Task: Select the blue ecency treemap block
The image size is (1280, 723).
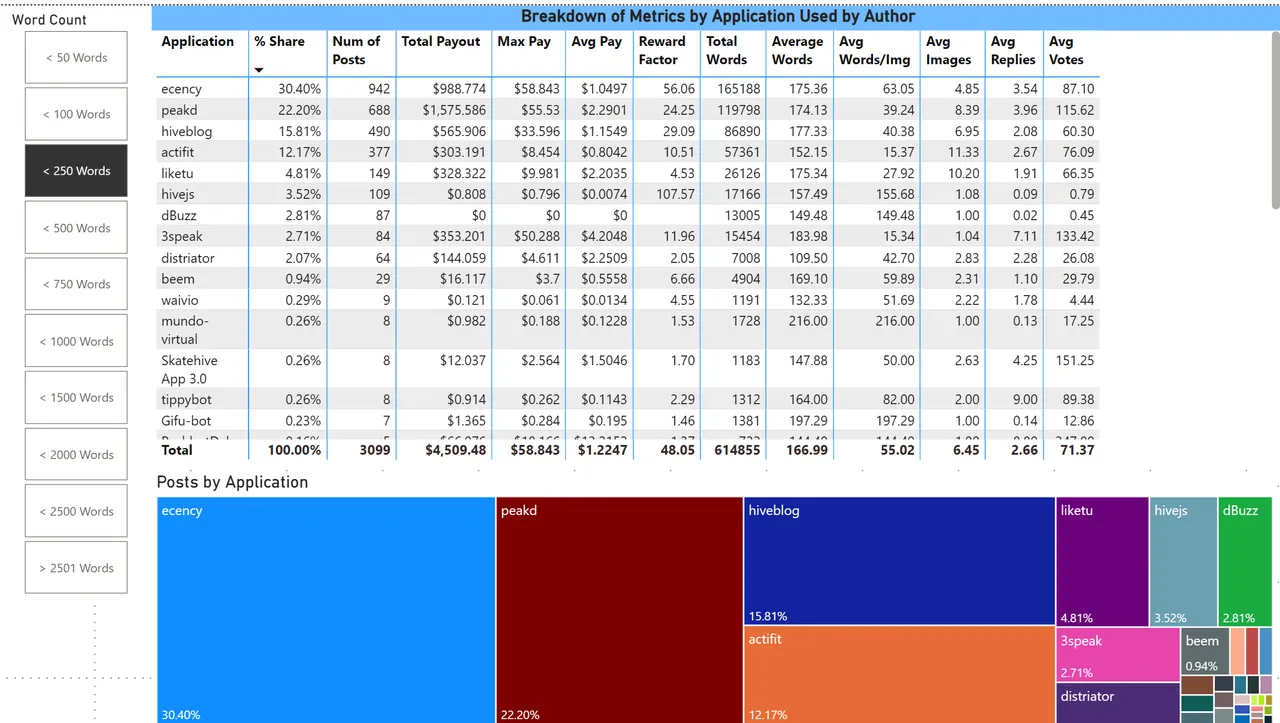Action: click(326, 610)
